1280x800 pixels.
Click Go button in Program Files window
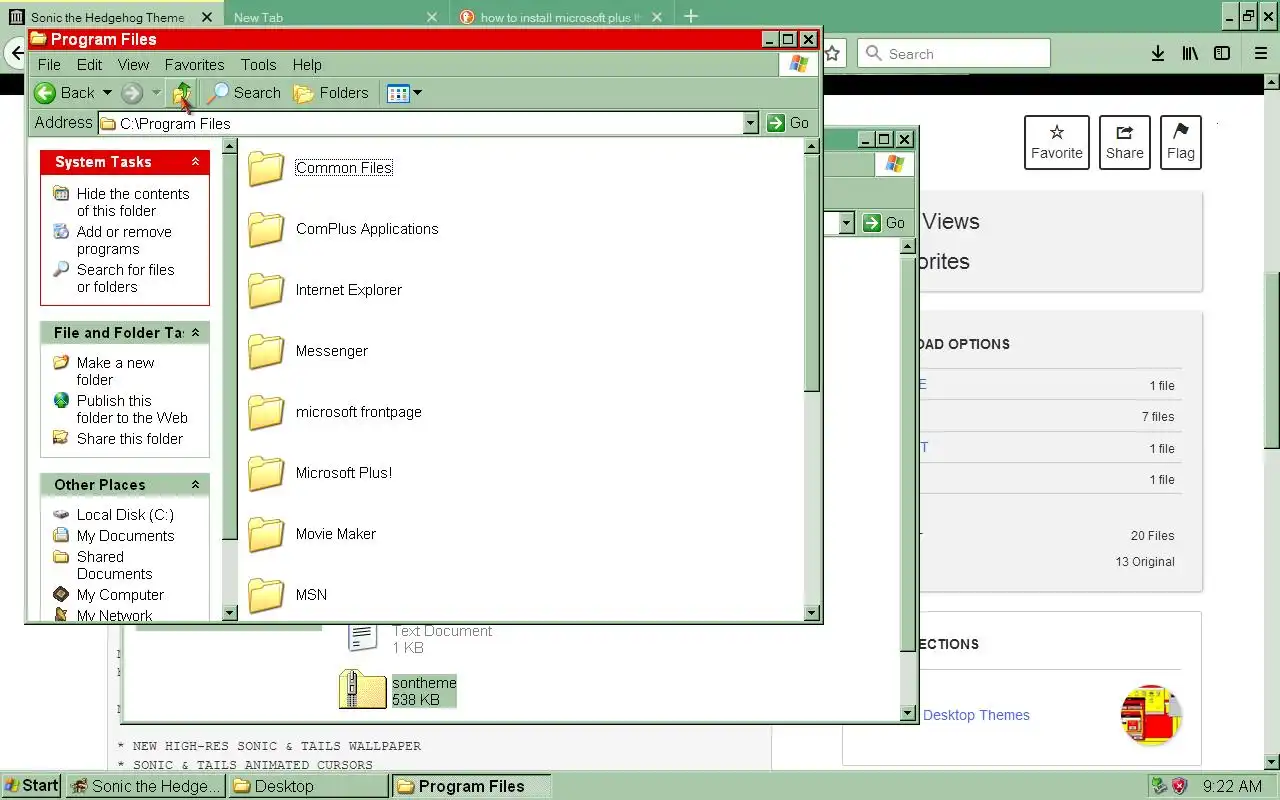789,123
